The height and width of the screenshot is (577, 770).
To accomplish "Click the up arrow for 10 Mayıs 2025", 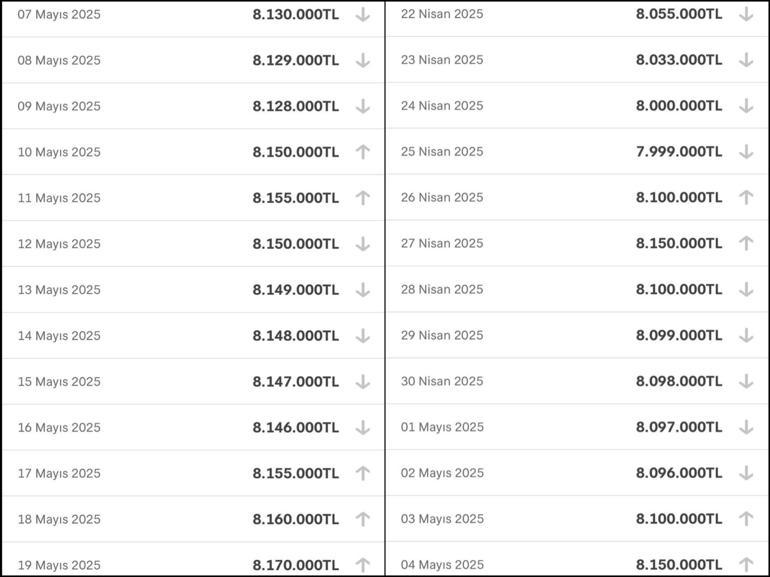I will click(362, 152).
